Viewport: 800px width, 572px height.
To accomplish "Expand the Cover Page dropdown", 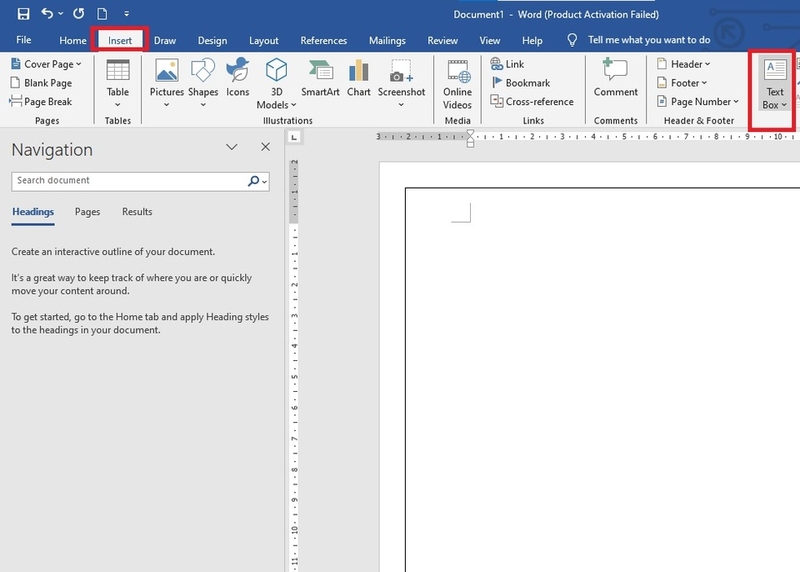I will click(46, 64).
